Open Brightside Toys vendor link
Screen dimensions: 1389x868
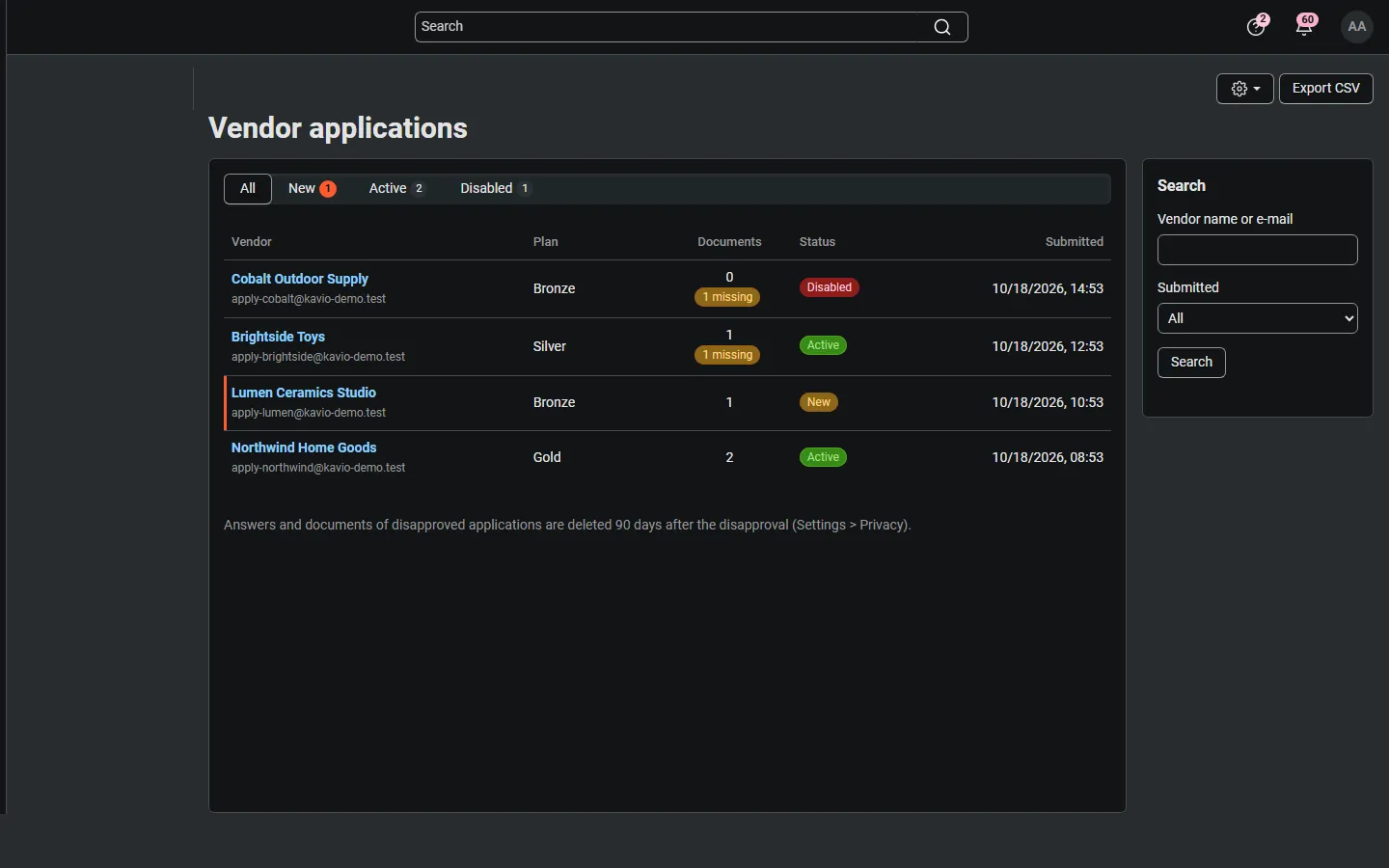click(x=278, y=337)
